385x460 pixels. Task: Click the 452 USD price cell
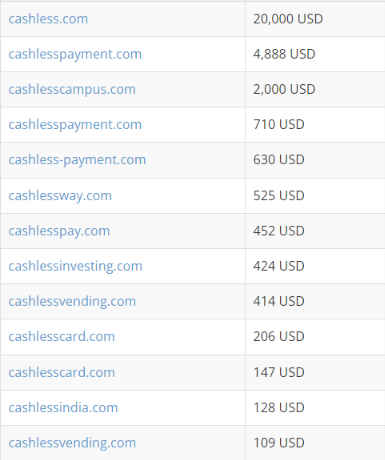point(315,231)
